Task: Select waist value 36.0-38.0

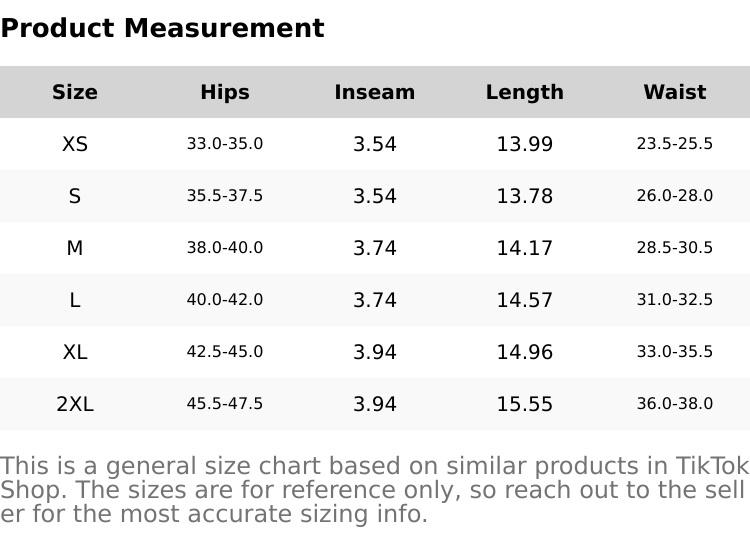Action: coord(675,404)
